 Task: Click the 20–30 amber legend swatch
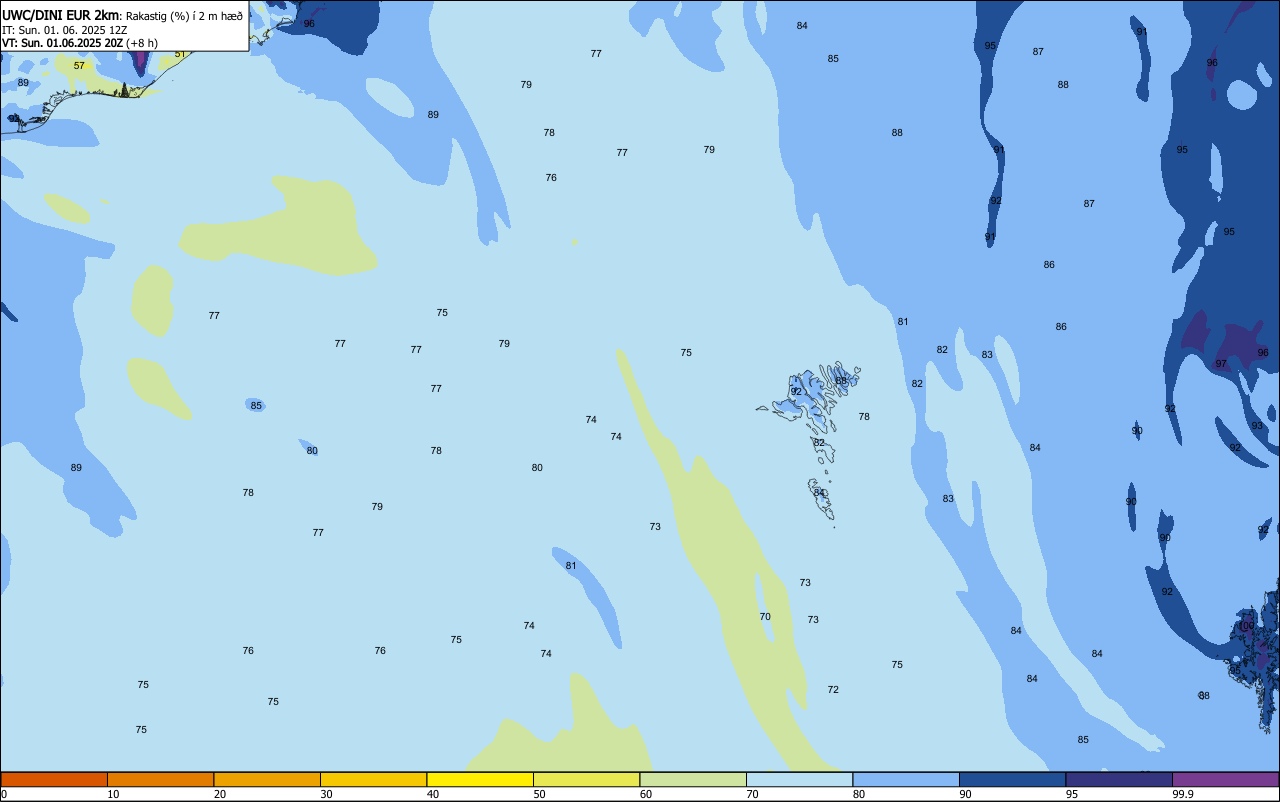click(x=267, y=779)
